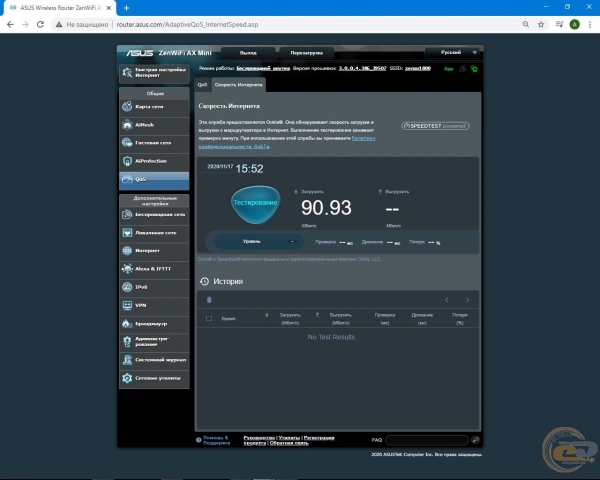Click the user status icon in header
This screenshot has height=480, width=600.
pyautogui.click(x=463, y=69)
